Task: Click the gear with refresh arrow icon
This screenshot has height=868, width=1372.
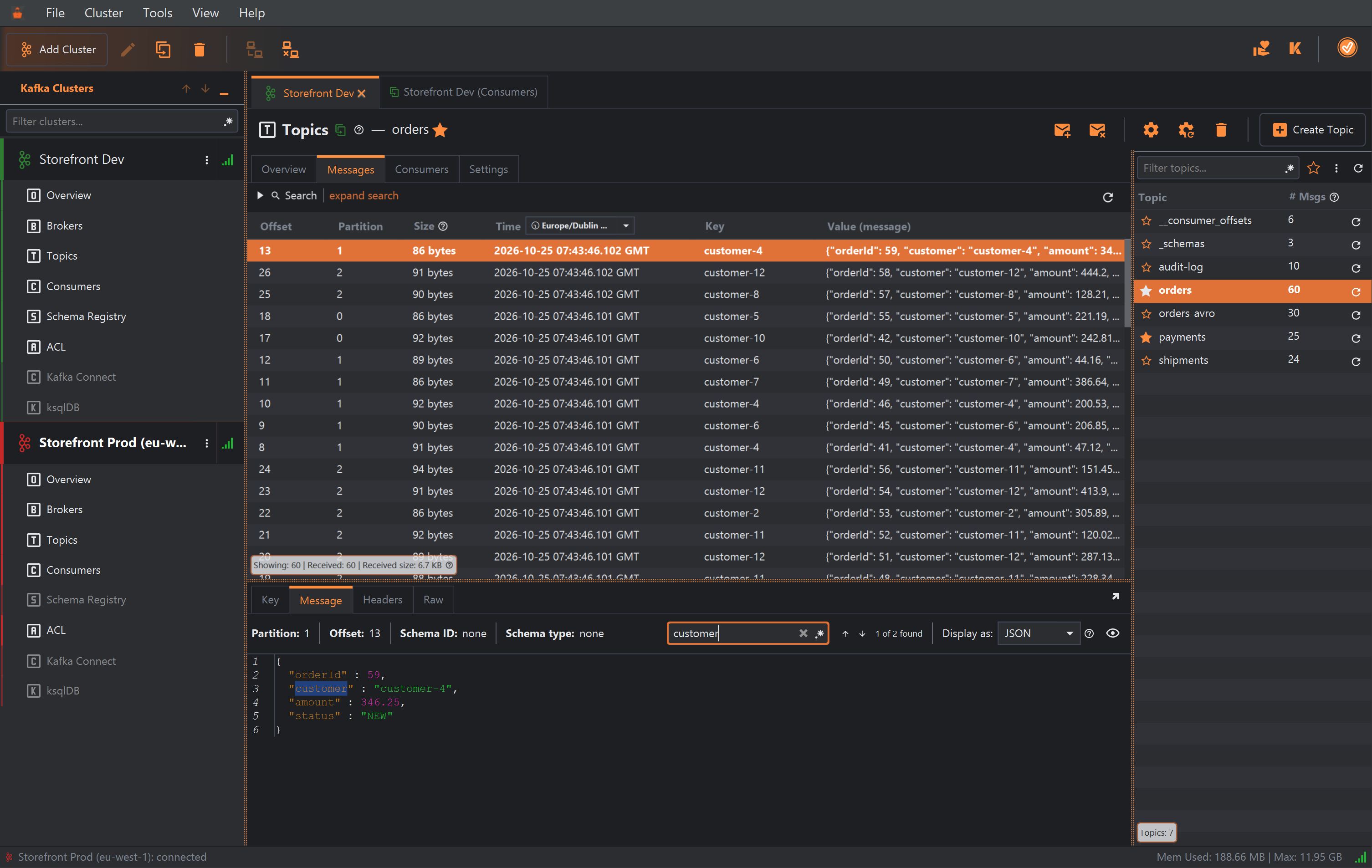Action: [1186, 130]
